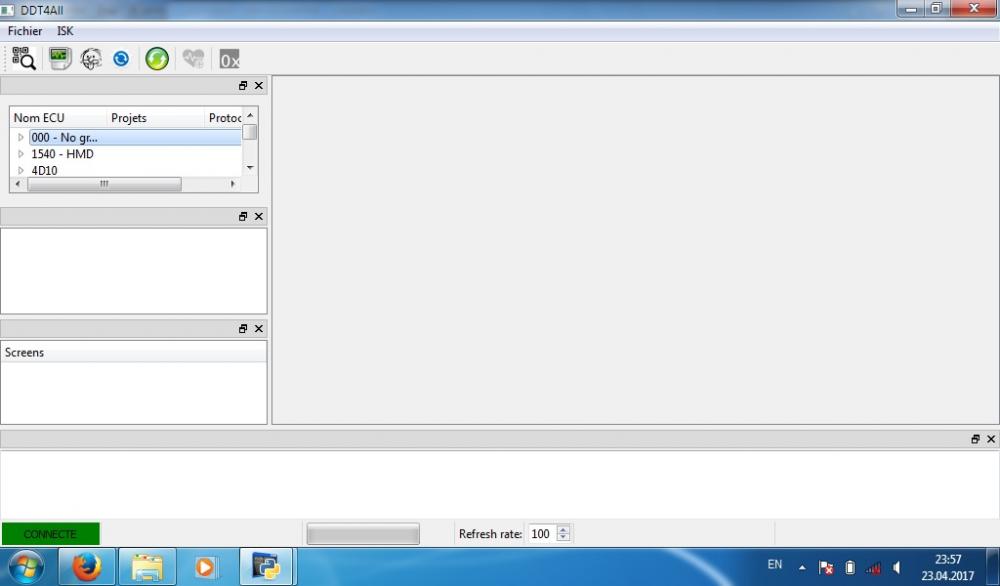Expand the 4D10 tree node
Image resolution: width=1000 pixels, height=586 pixels.
click(20, 170)
